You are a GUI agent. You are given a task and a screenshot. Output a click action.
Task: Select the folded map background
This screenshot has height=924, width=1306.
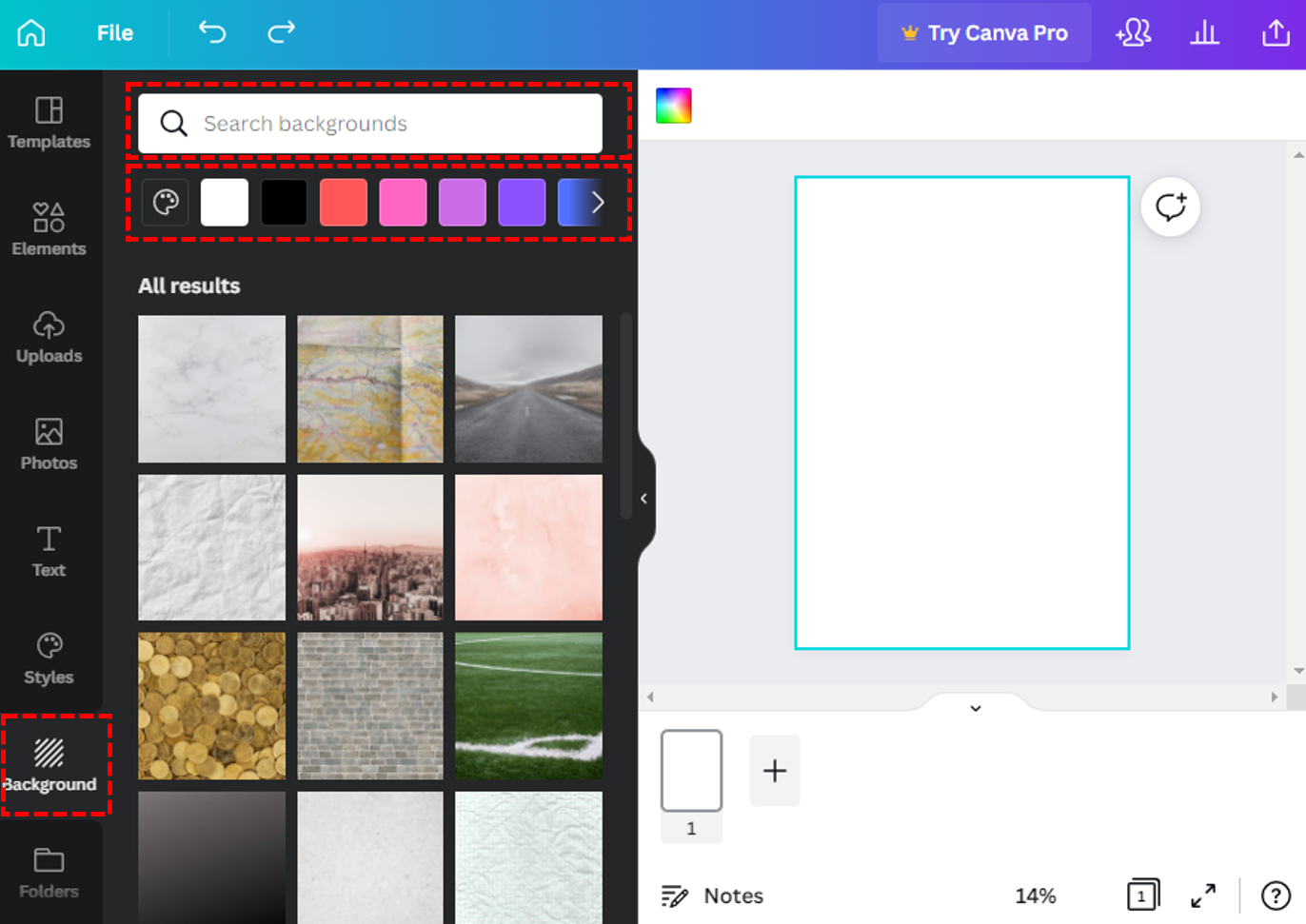click(370, 389)
